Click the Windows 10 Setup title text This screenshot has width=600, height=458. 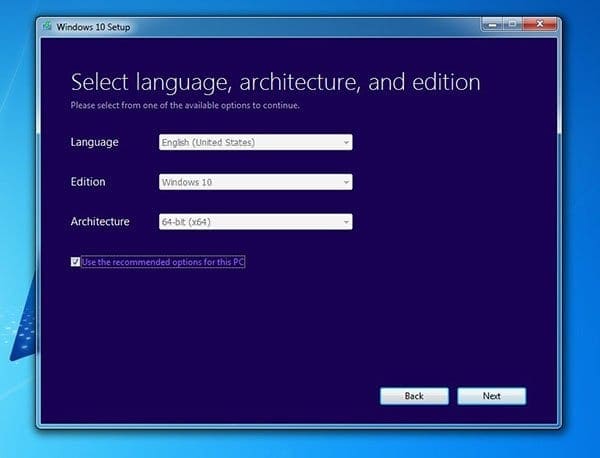point(93,27)
